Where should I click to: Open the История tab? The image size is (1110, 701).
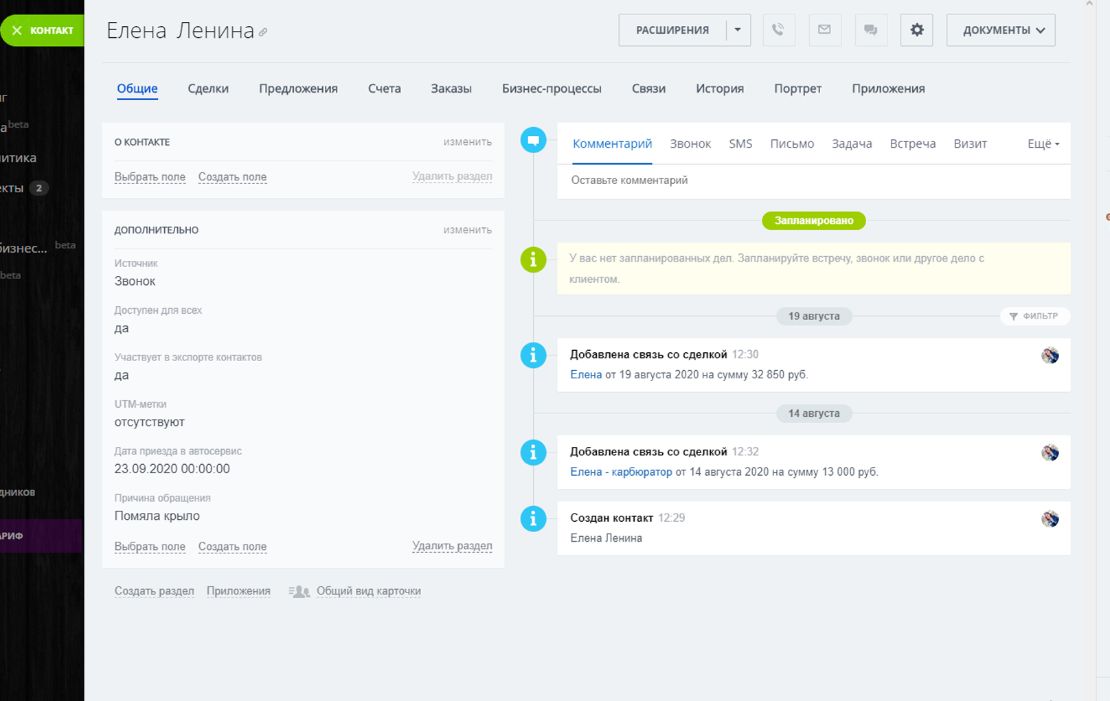(x=719, y=88)
